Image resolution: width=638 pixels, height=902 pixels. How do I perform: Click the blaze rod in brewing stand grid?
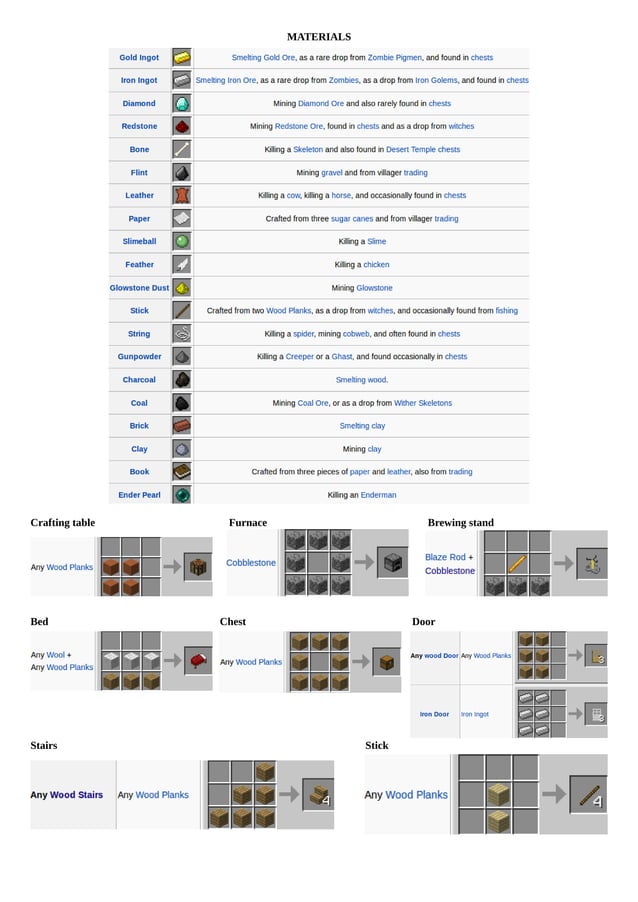[x=517, y=564]
